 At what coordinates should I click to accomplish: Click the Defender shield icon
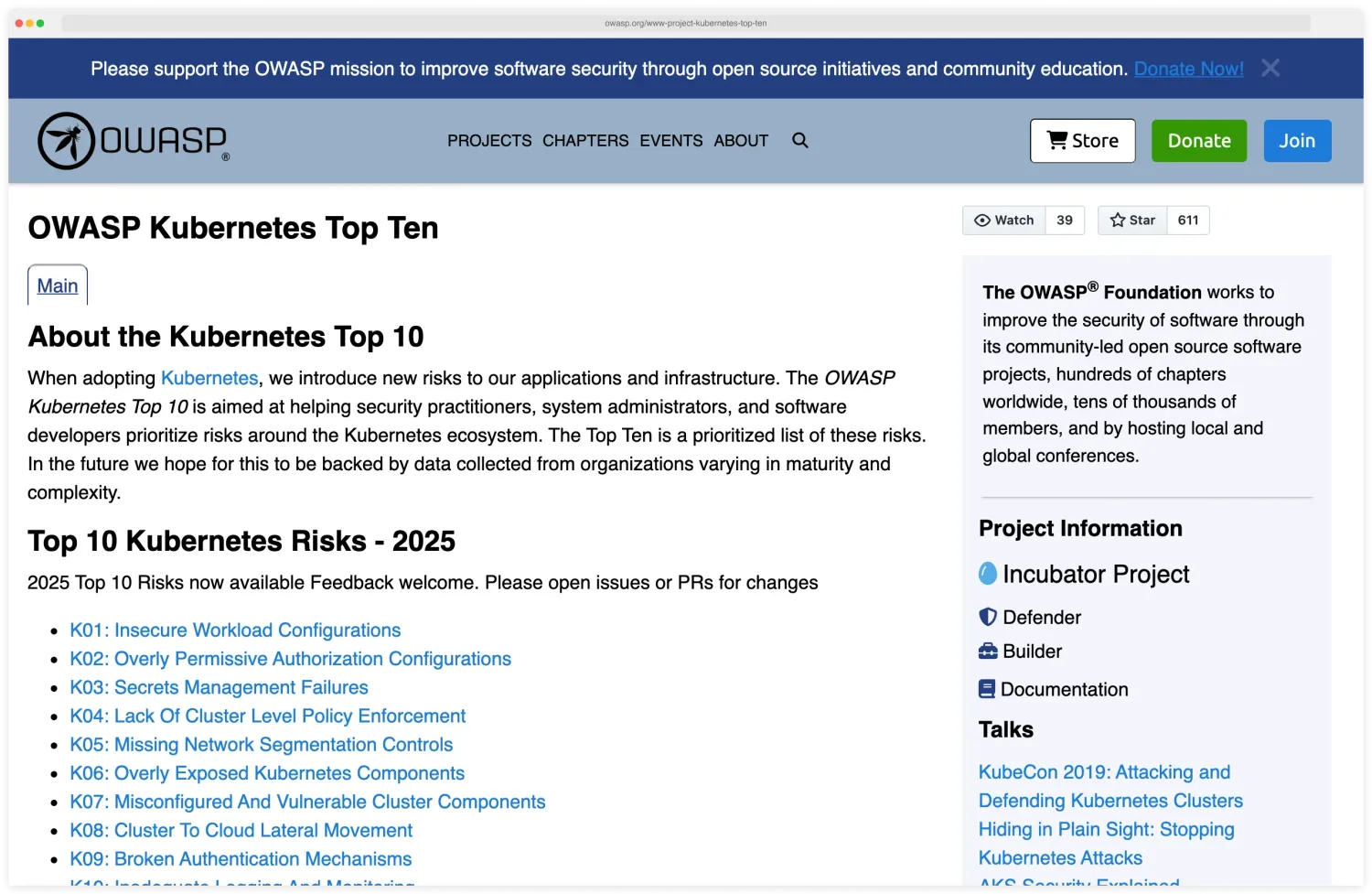pyautogui.click(x=988, y=617)
